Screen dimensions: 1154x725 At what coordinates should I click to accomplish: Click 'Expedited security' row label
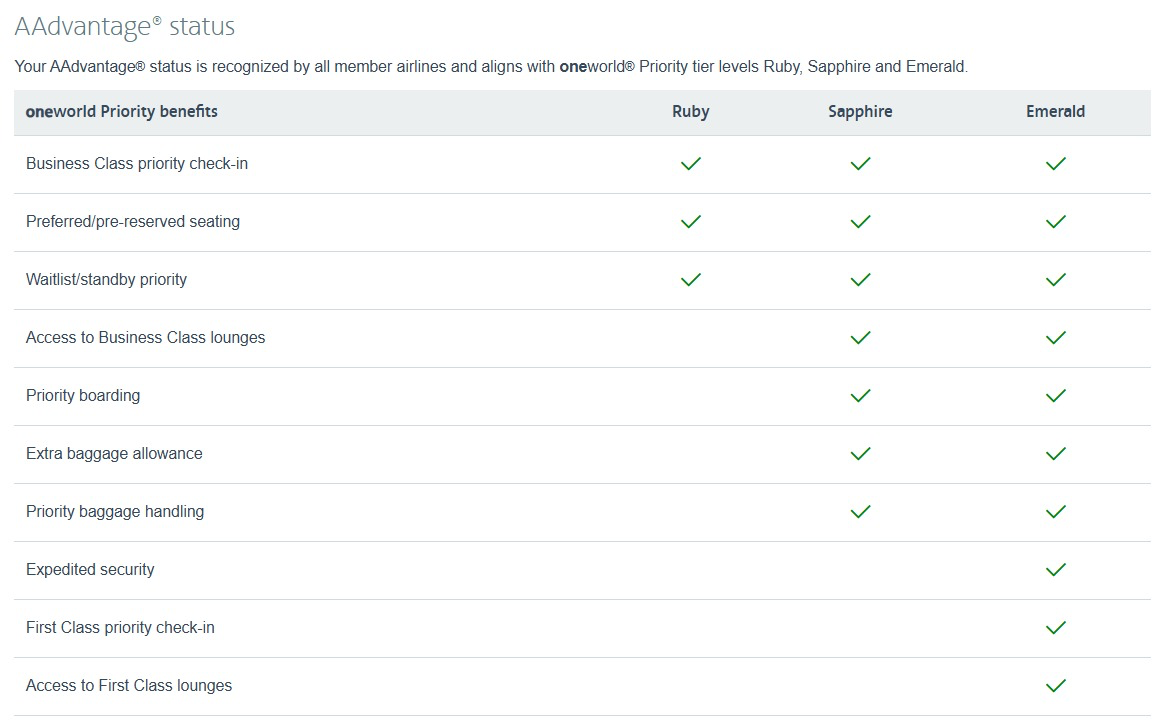point(90,570)
